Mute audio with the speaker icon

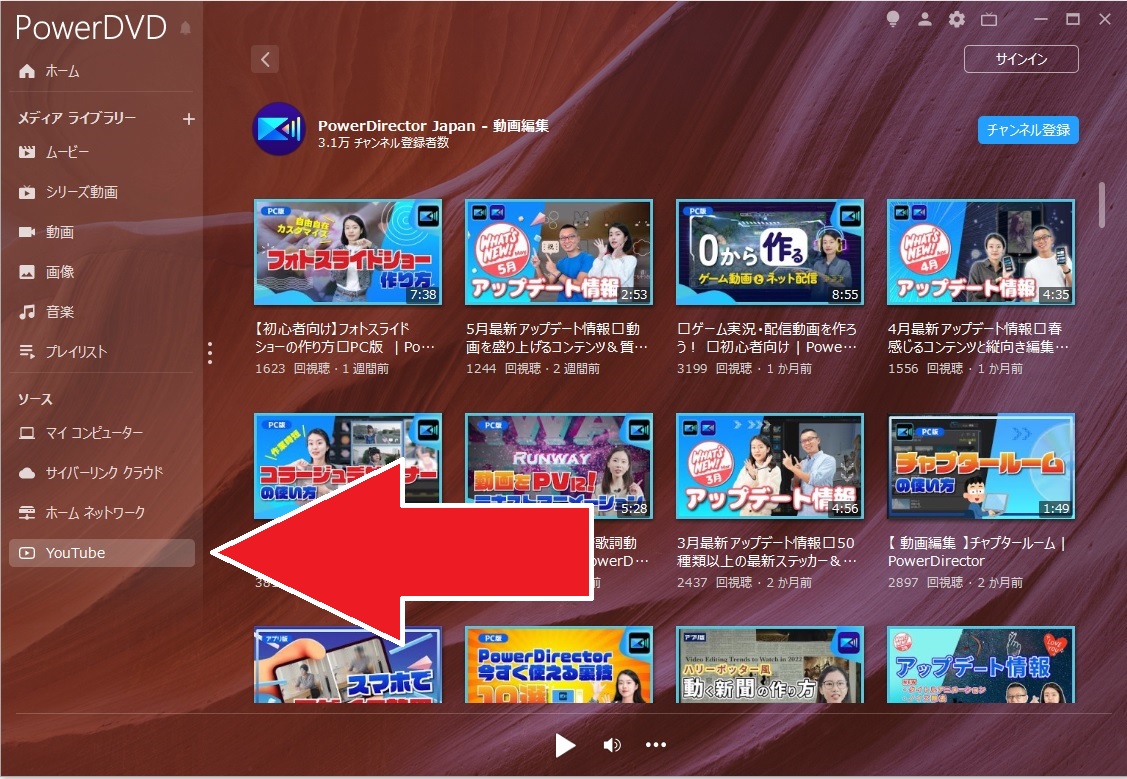click(612, 745)
